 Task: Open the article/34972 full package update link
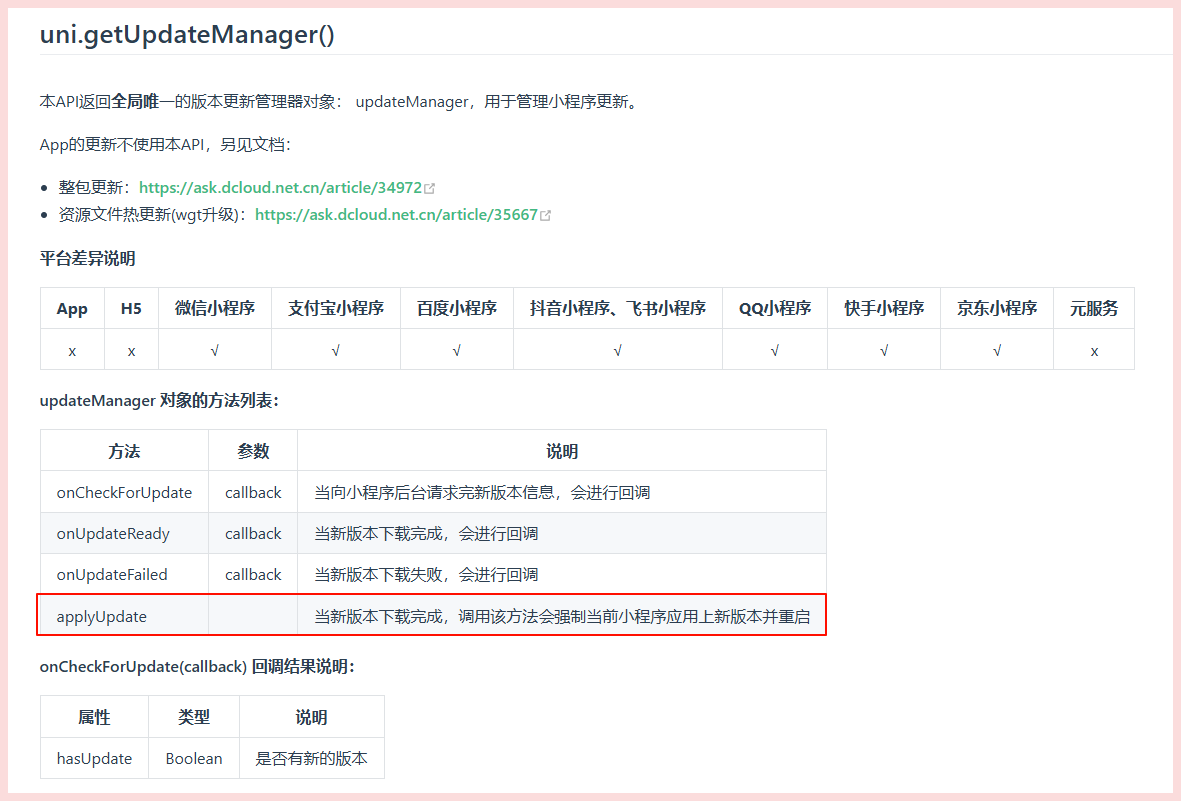tap(280, 188)
